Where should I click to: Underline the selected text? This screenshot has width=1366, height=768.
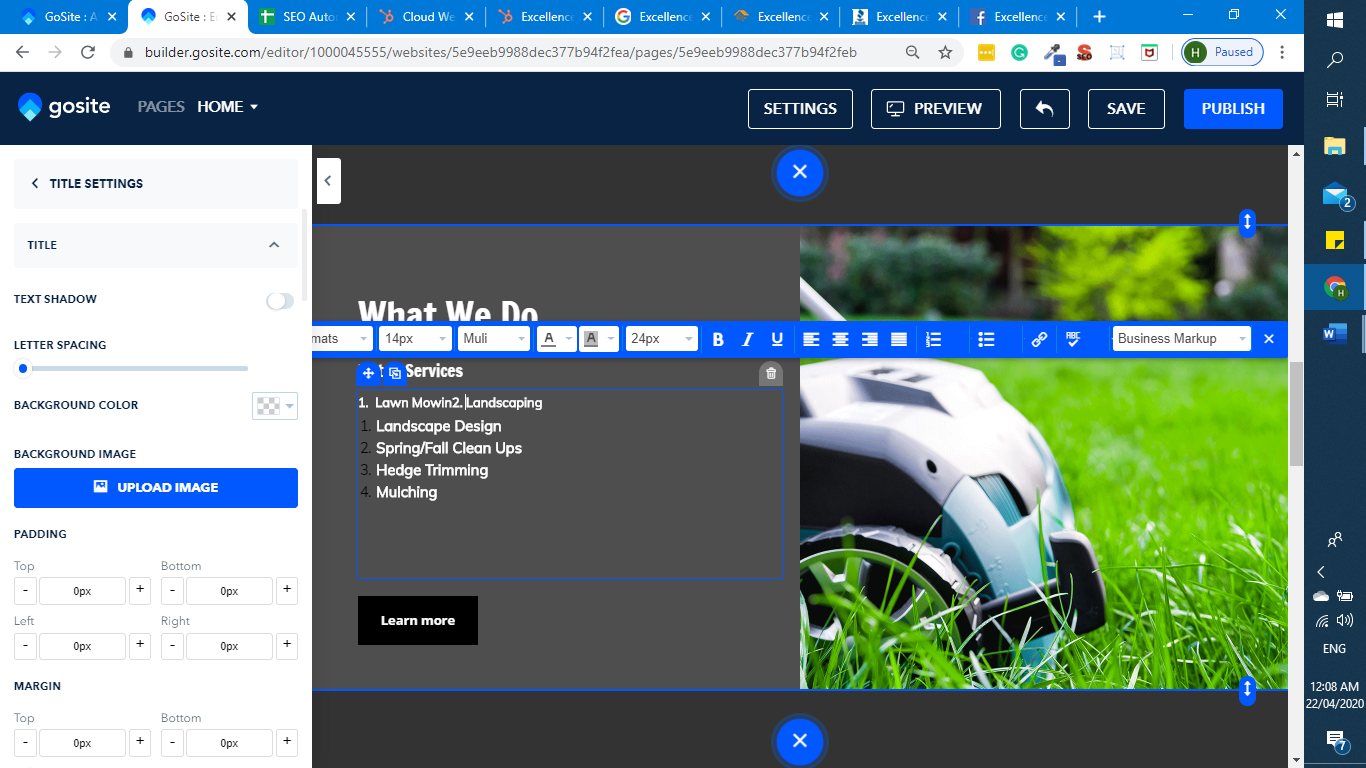(x=777, y=339)
